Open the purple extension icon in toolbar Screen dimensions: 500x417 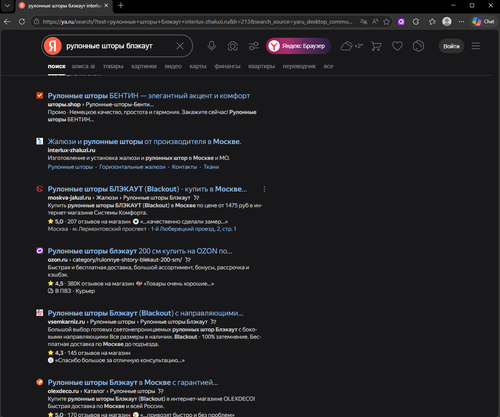[401, 22]
